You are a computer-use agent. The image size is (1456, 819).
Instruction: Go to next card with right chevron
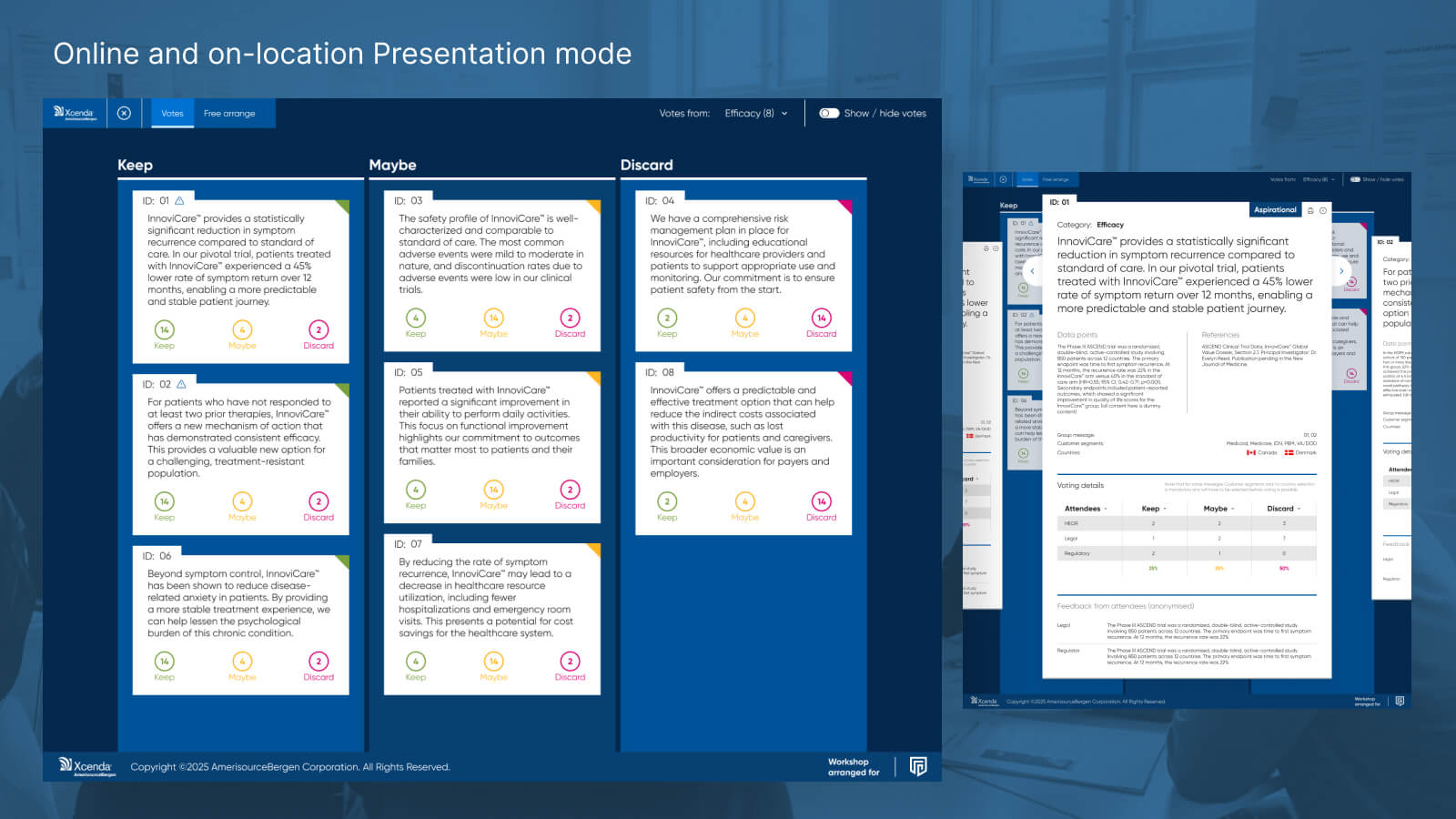pos(1341,271)
